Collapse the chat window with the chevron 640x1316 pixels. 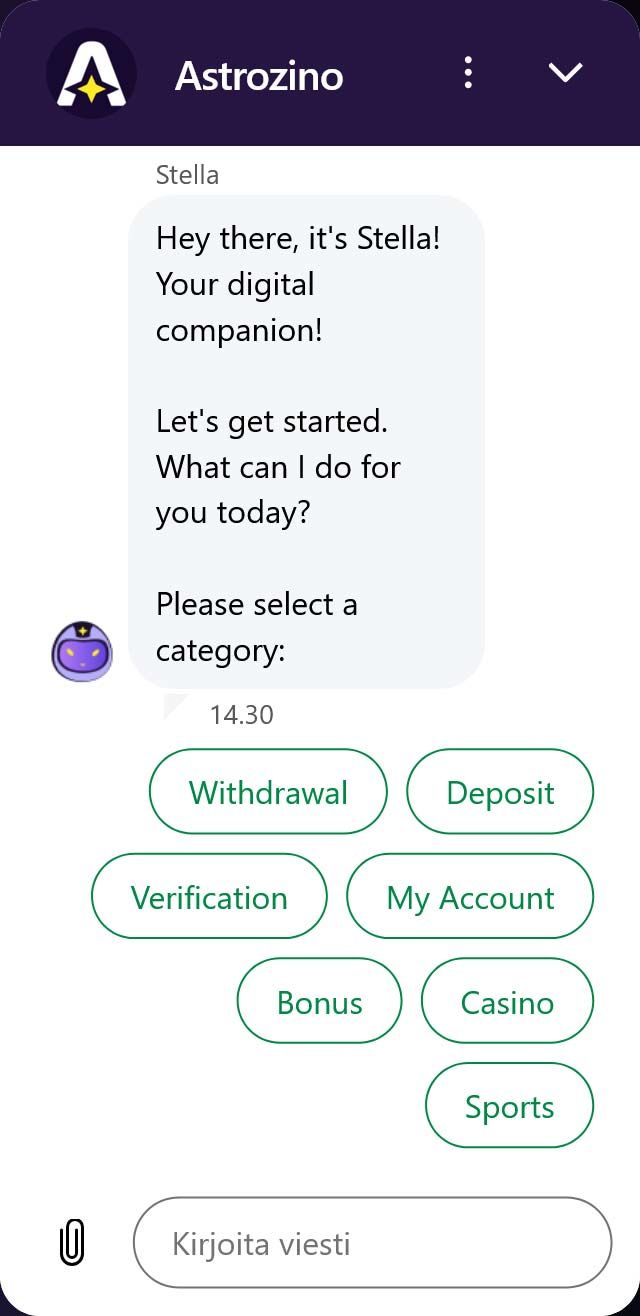566,73
